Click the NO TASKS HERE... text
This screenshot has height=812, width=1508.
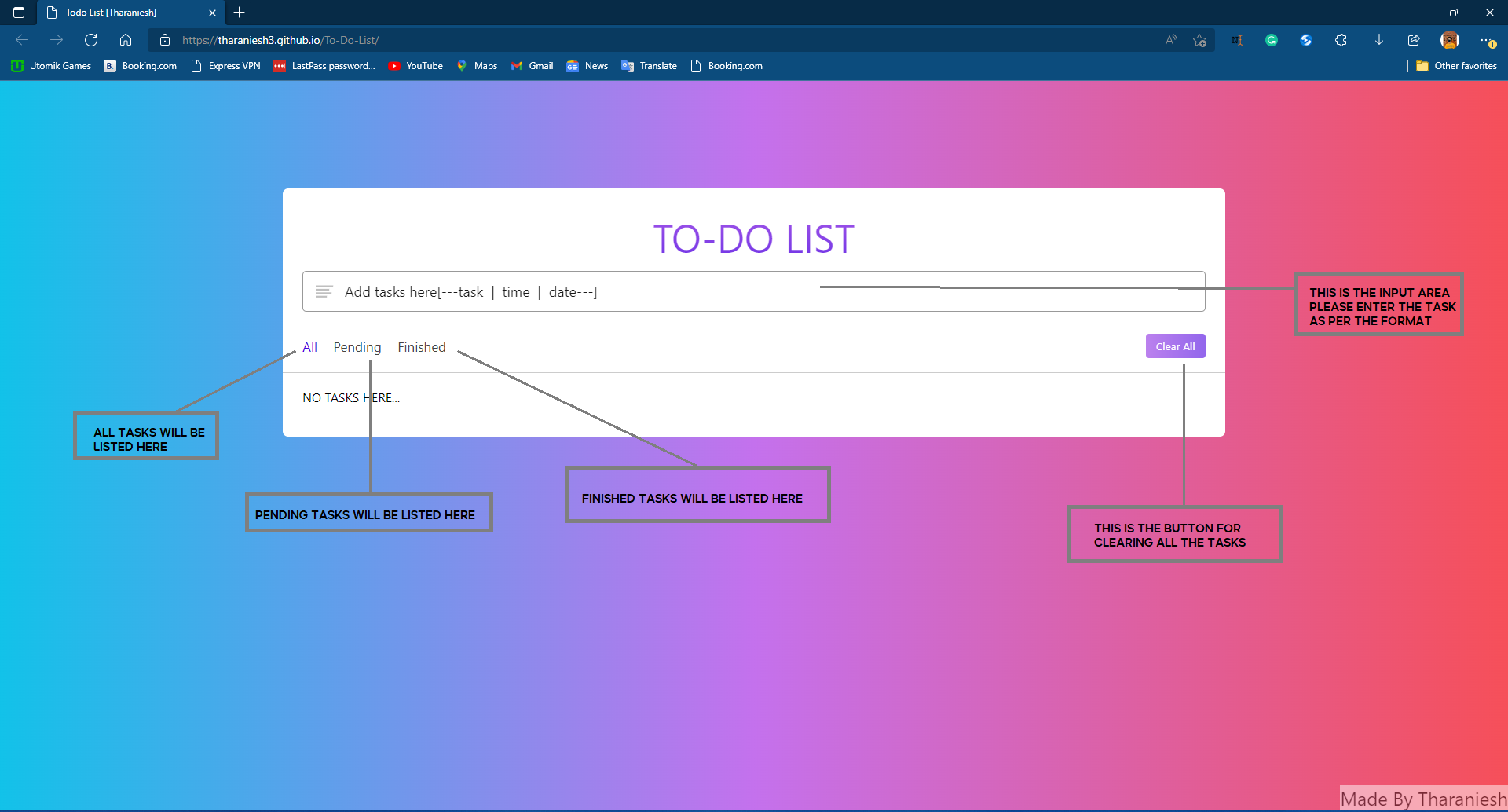(x=351, y=398)
